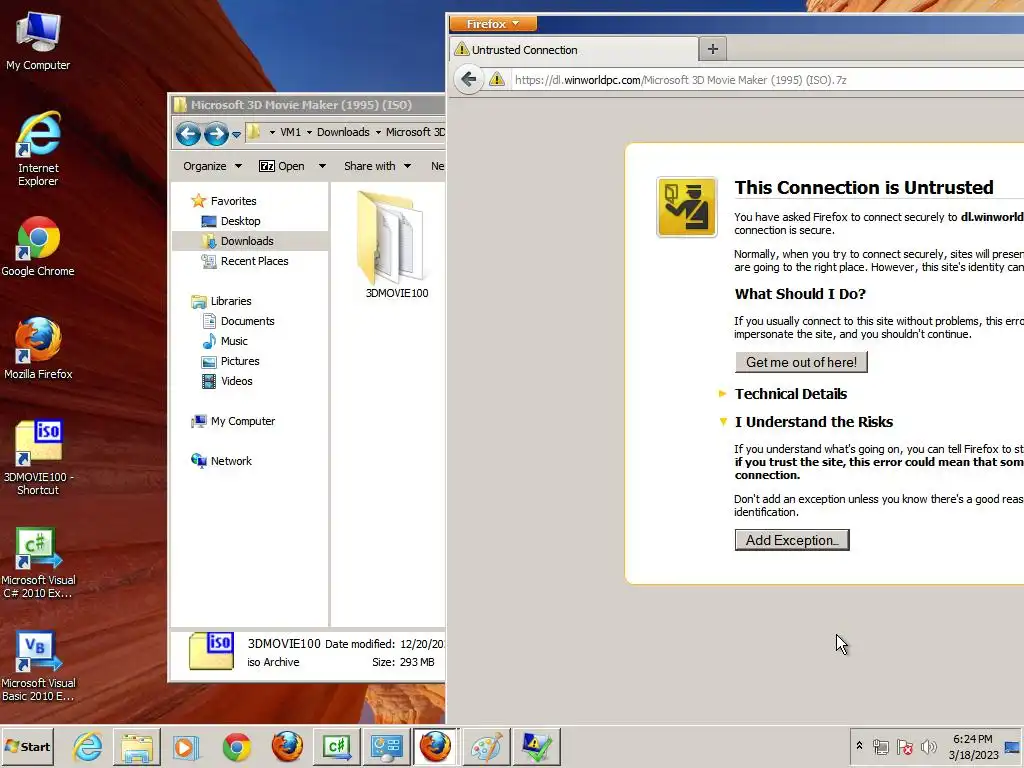Open Google Chrome desktop shortcut

[38, 246]
